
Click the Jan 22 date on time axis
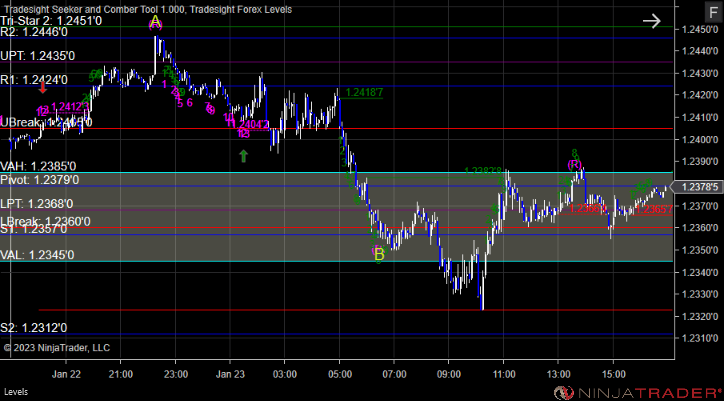pyautogui.click(x=66, y=374)
